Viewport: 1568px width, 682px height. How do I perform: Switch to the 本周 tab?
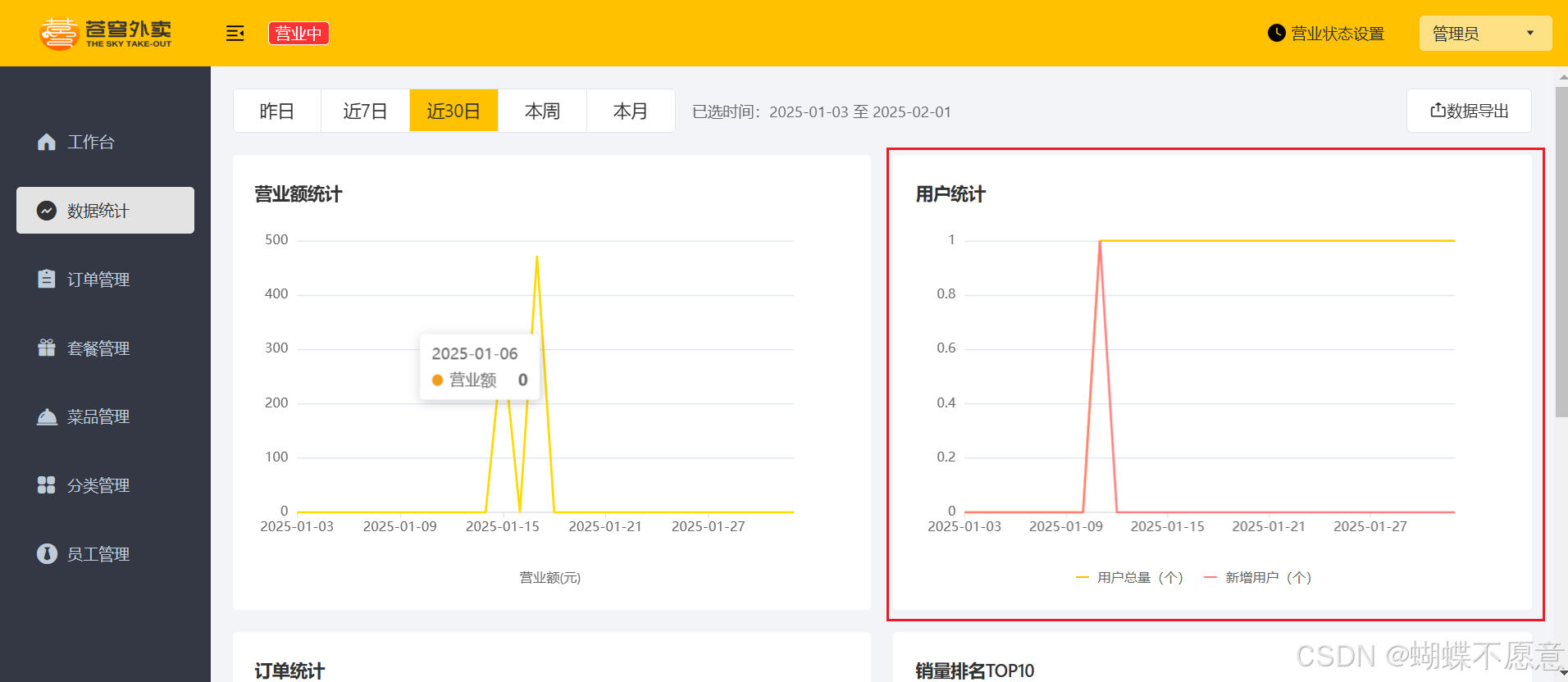pos(542,111)
